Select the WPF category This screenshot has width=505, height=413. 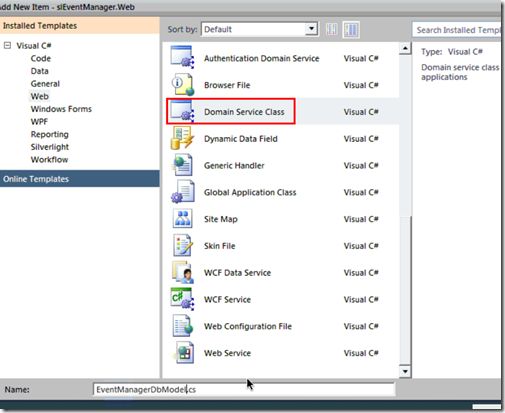coord(39,122)
